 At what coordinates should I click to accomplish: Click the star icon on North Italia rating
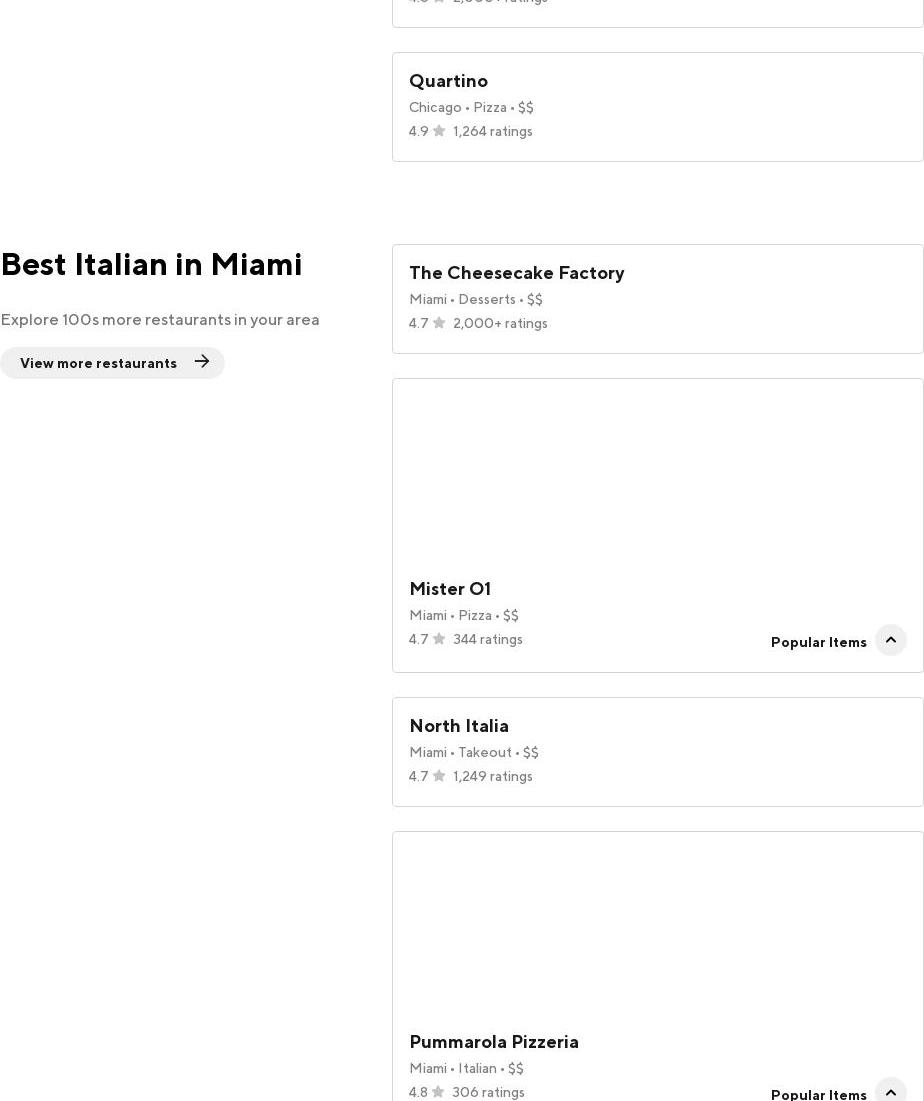coord(439,776)
